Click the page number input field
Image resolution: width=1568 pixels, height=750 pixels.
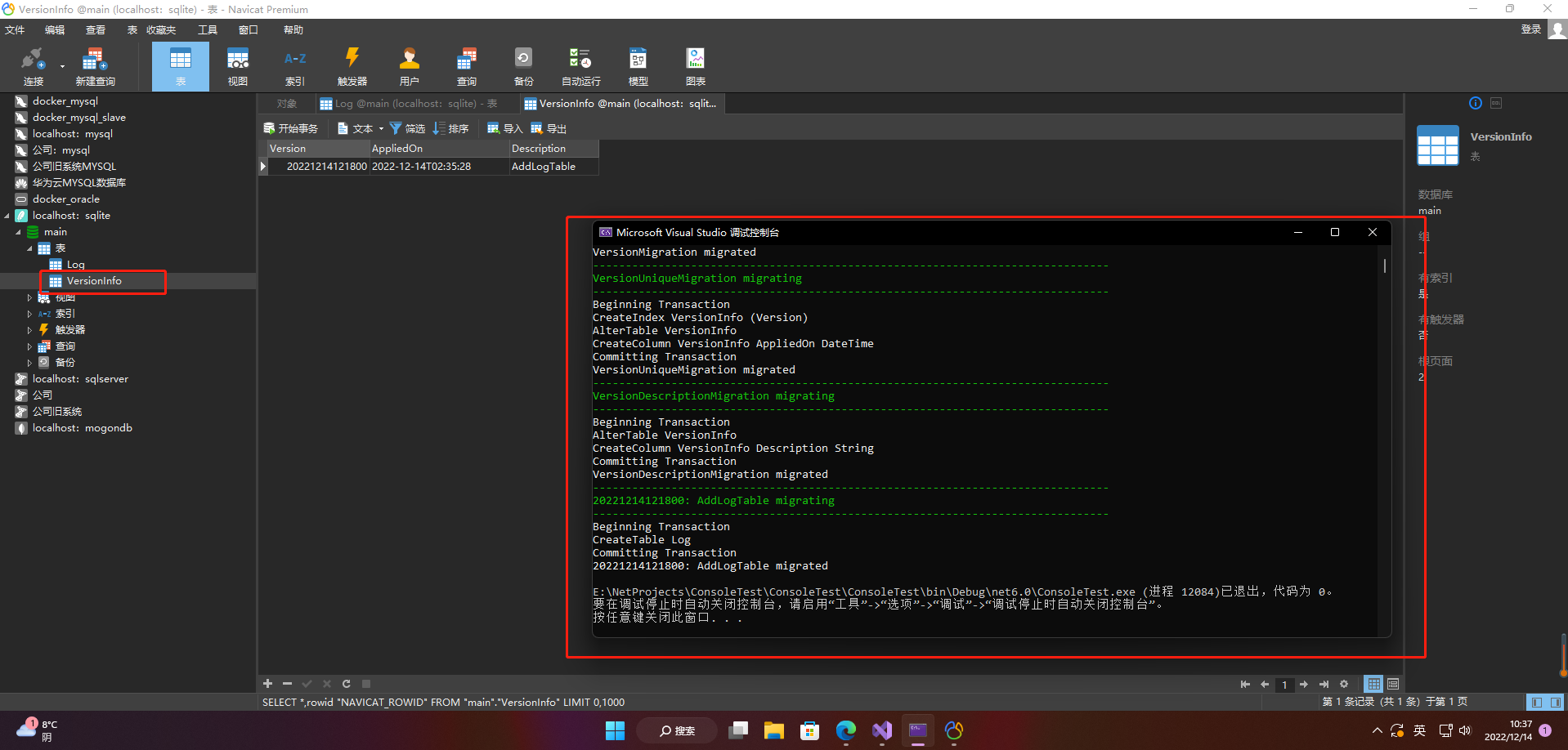point(1284,685)
